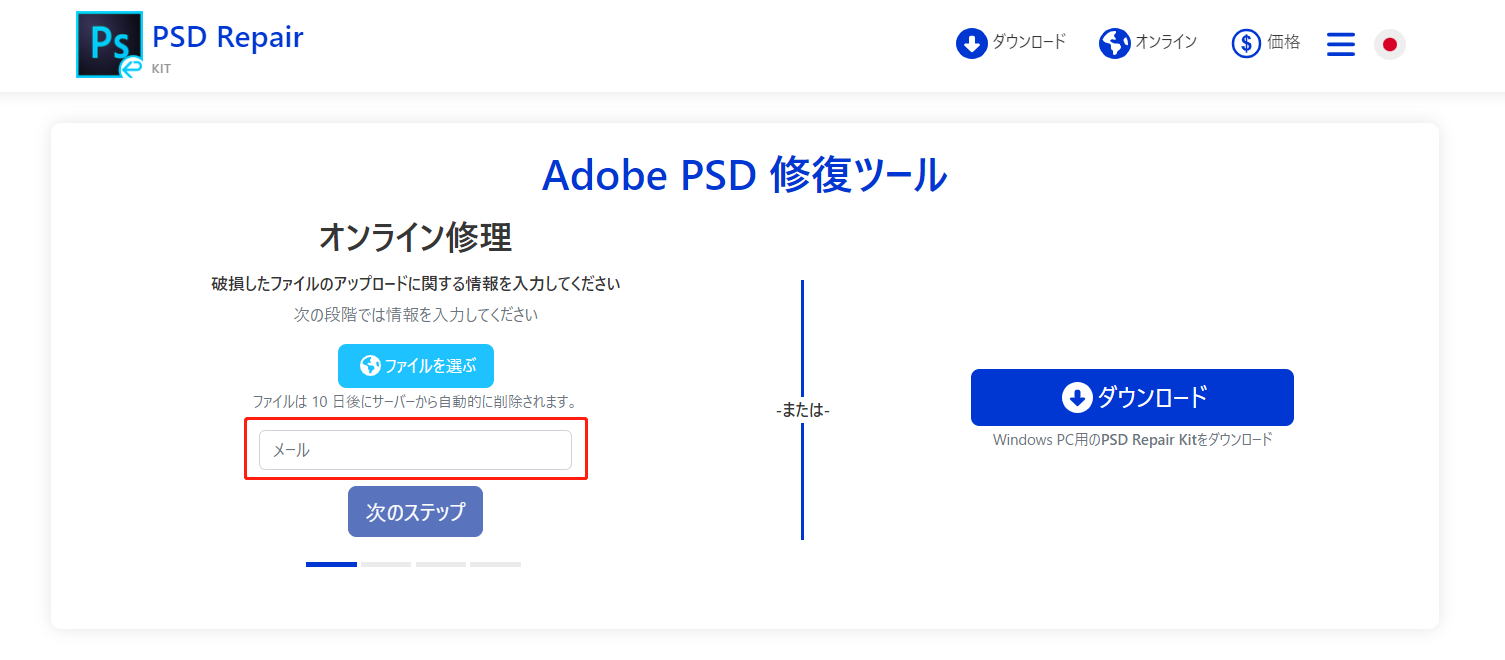Screen dimensions: 1505x660
Task: Click the ダウンロード label on large blue button
Action: 1152,397
